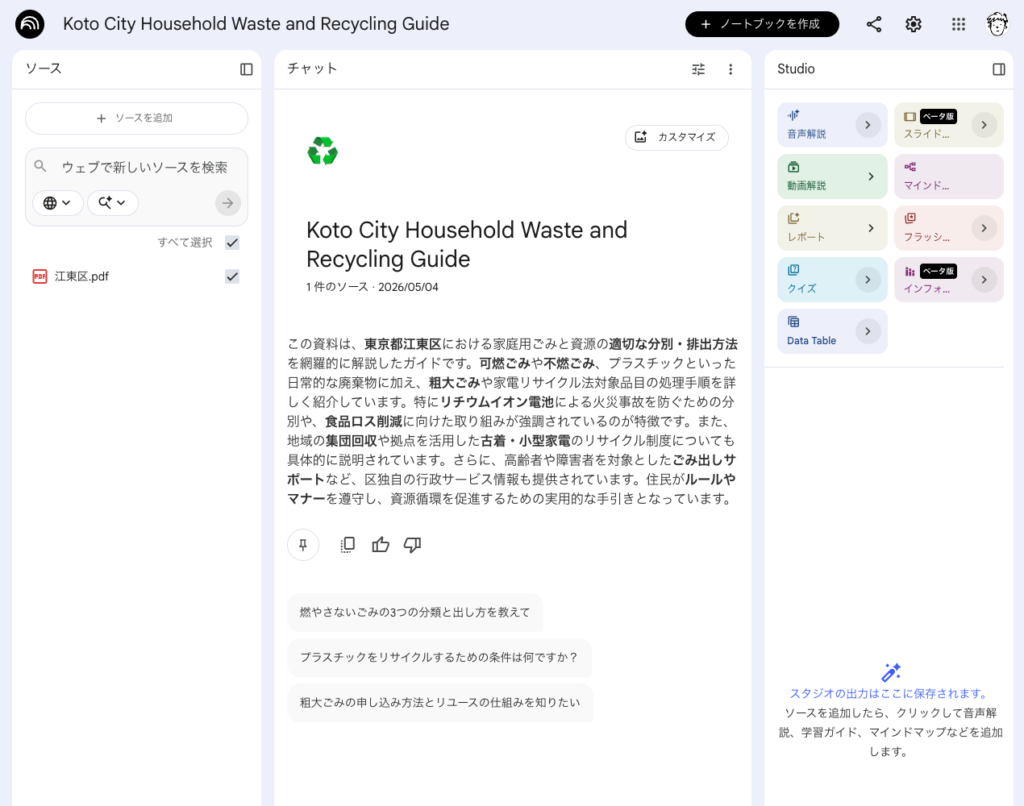
Task: Uncheck the 江東区.pdf source checkbox
Action: pos(232,276)
